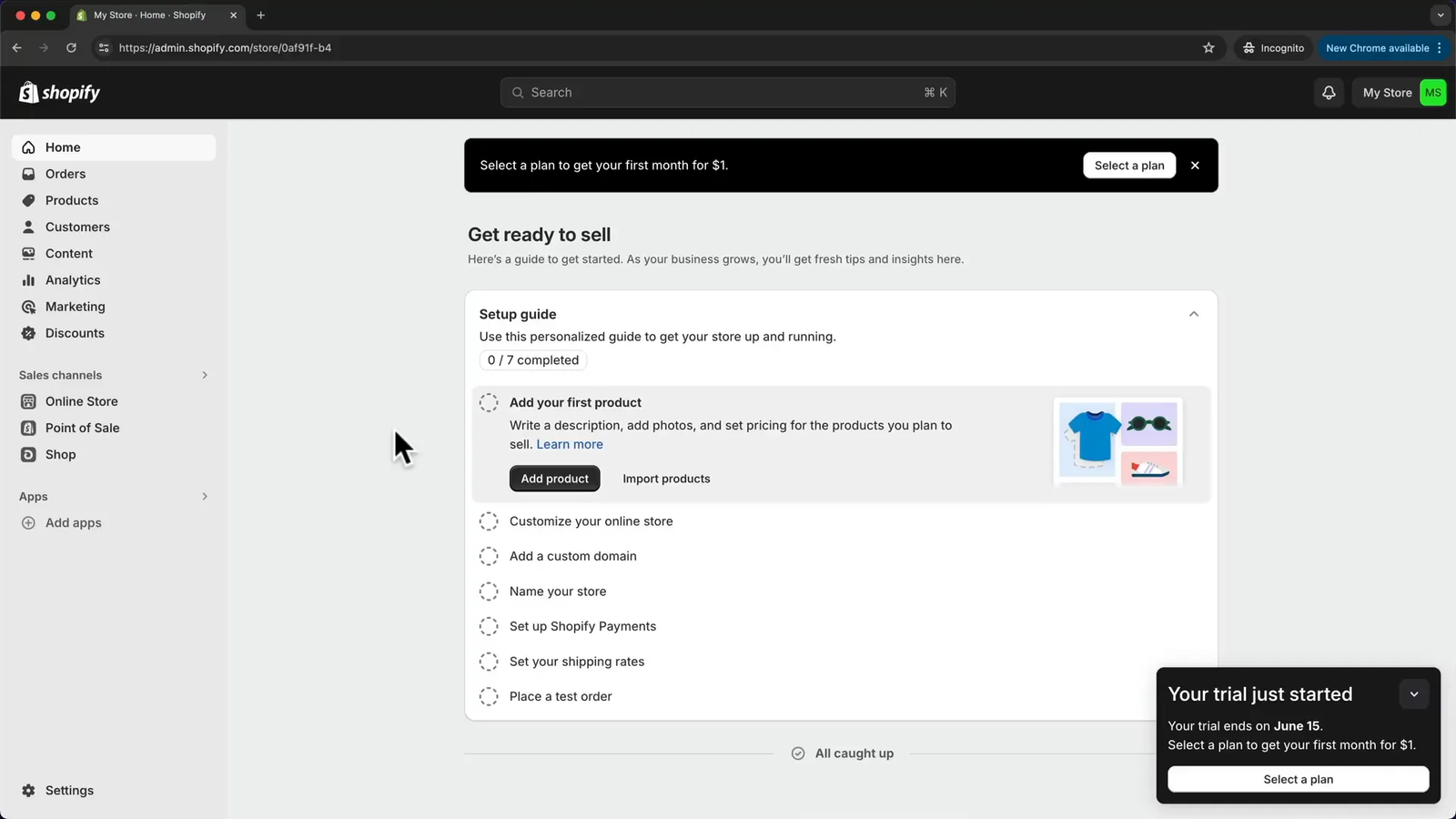Expand the Sales channels section
1456x819 pixels.
pos(205,375)
